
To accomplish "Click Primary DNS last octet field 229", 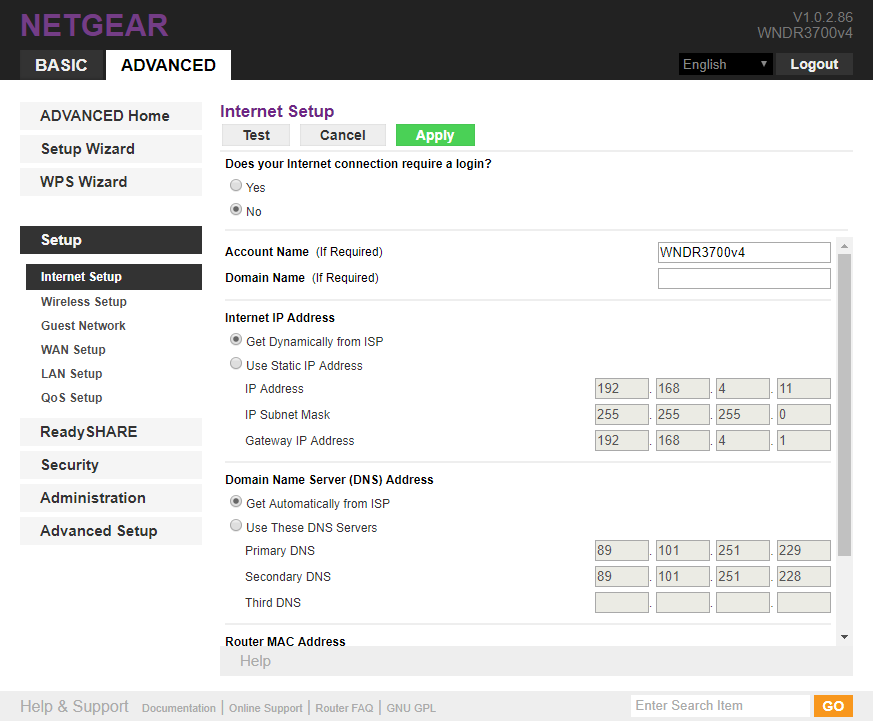I will pos(803,551).
